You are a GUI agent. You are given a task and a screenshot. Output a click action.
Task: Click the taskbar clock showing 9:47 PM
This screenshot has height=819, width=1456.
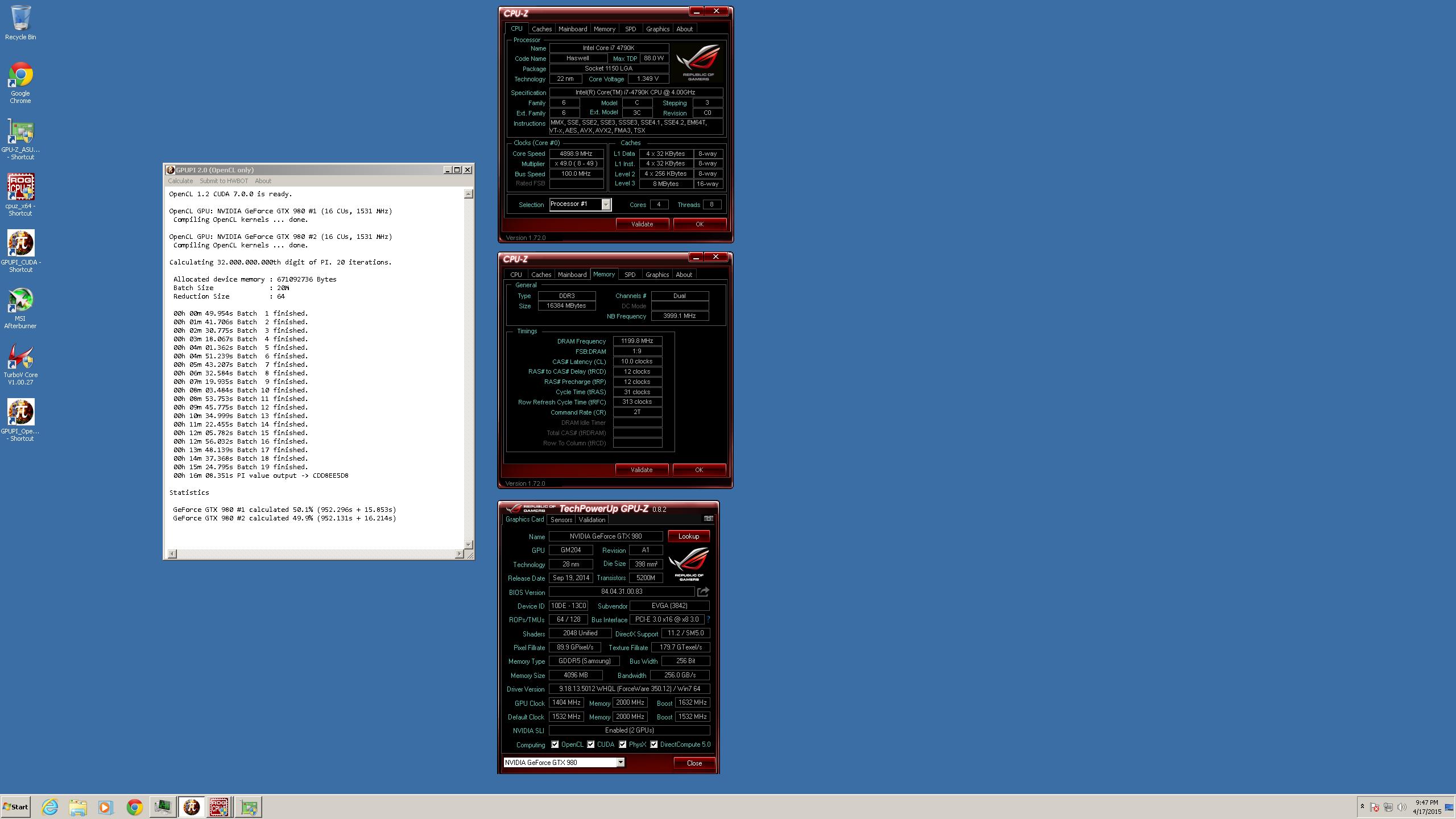(1427, 807)
